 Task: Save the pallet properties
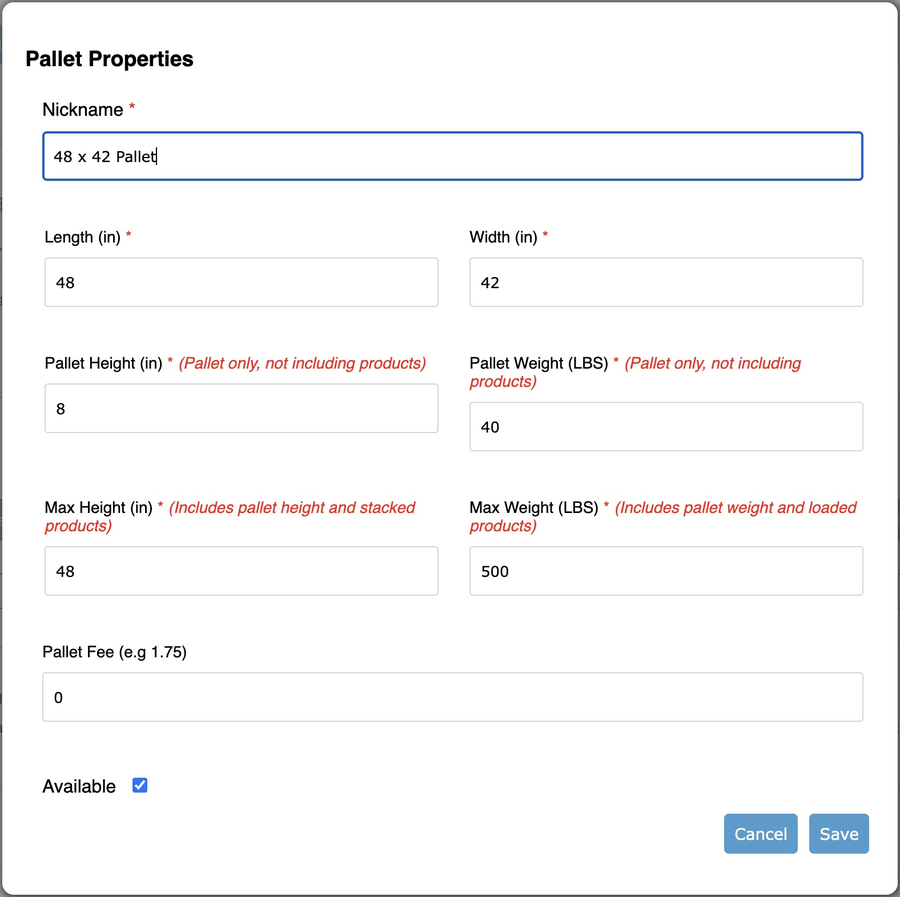838,834
